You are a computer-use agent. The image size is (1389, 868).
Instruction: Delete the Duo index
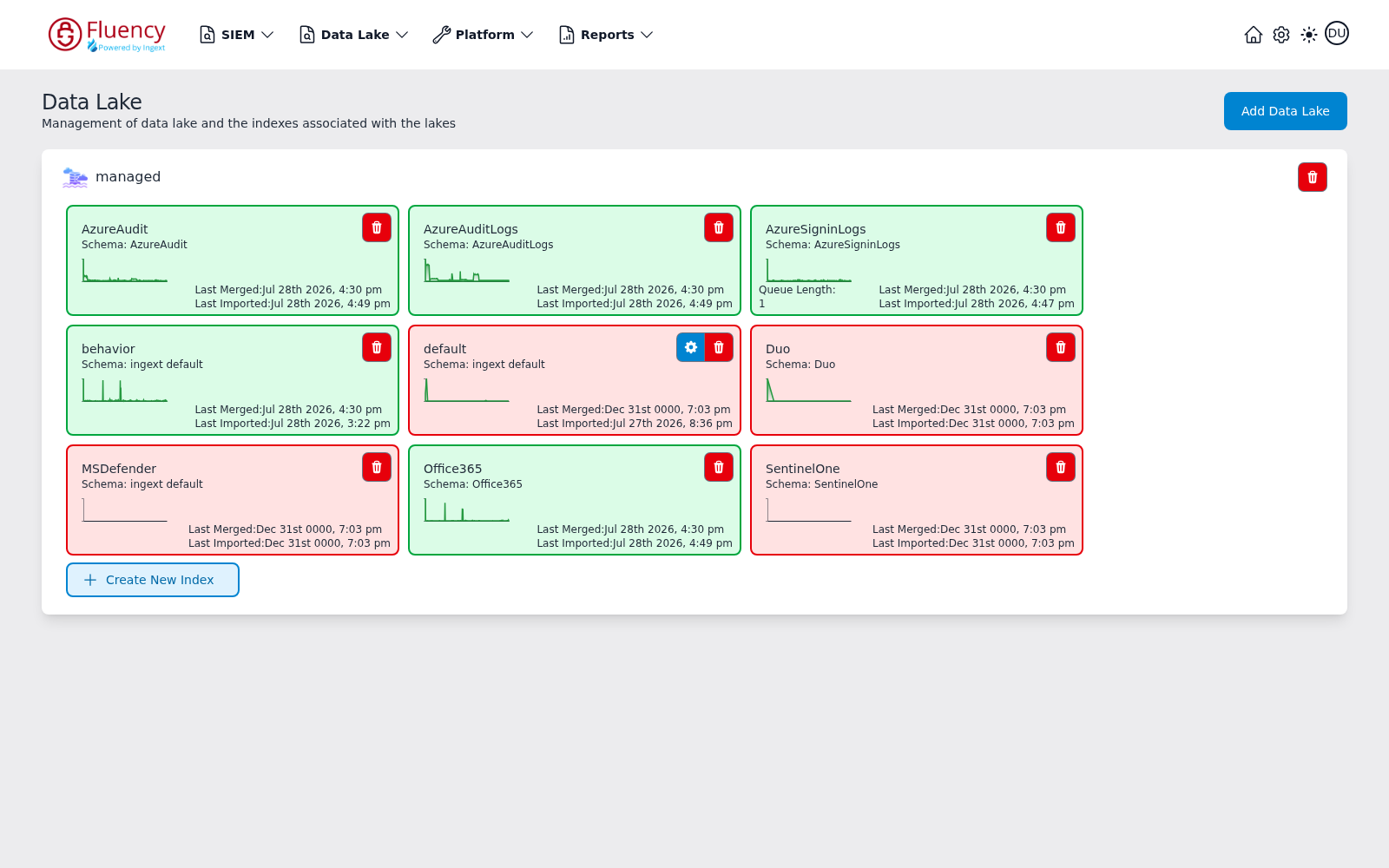[x=1061, y=347]
